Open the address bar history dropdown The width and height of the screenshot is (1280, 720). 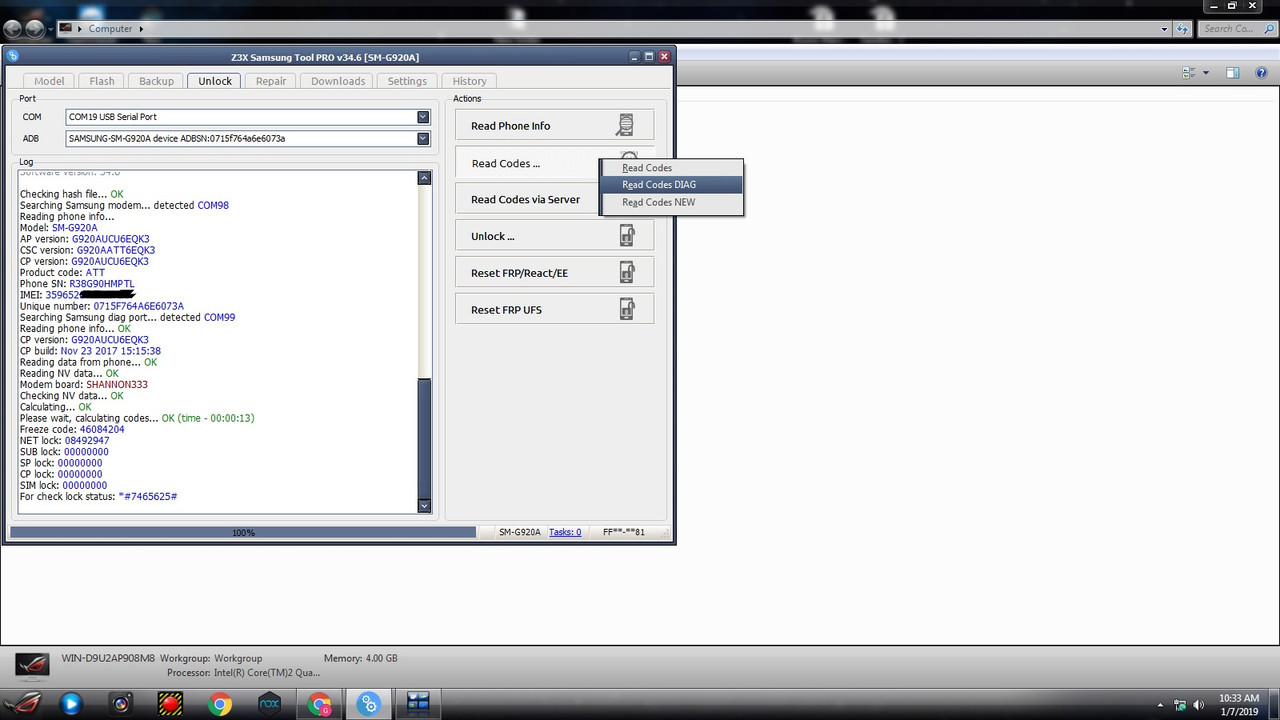pos(1165,29)
